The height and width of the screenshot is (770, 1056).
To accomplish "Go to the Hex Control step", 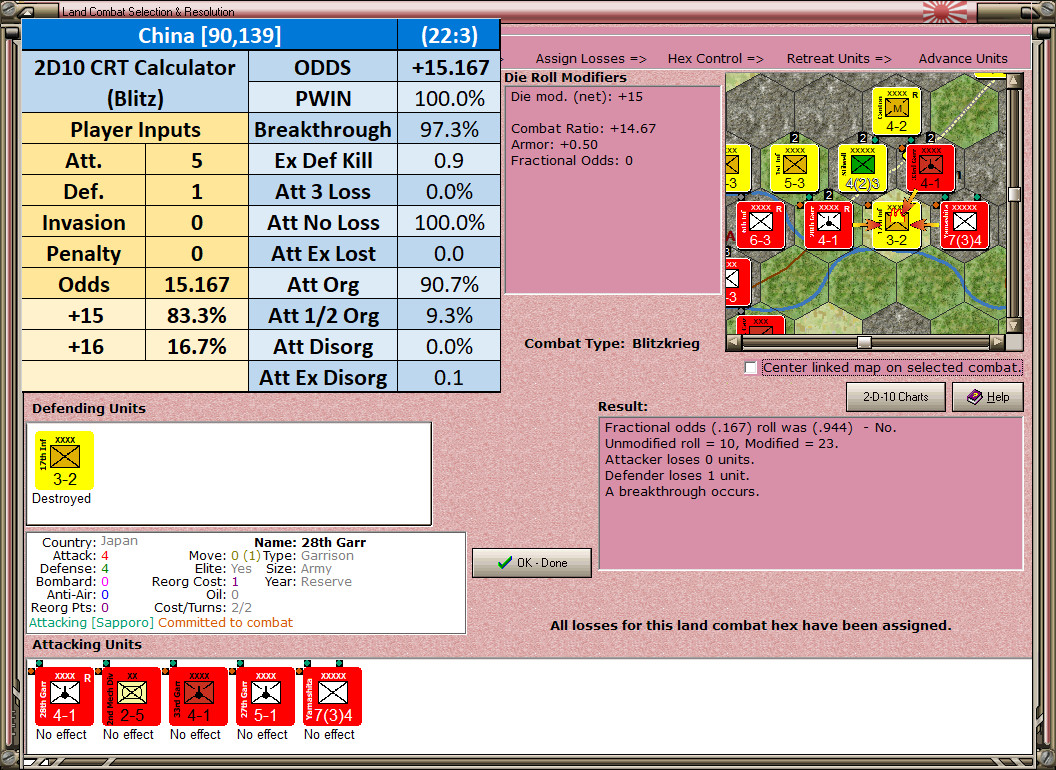I will click(x=715, y=59).
